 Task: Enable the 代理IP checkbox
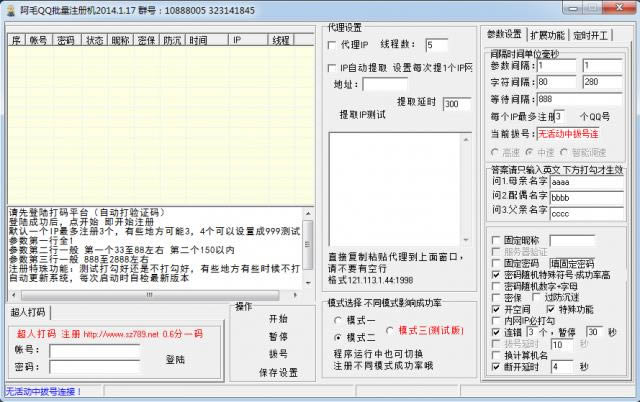332,45
